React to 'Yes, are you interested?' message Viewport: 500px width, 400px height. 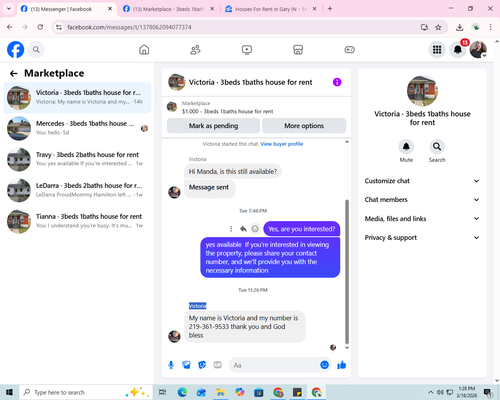click(x=255, y=229)
